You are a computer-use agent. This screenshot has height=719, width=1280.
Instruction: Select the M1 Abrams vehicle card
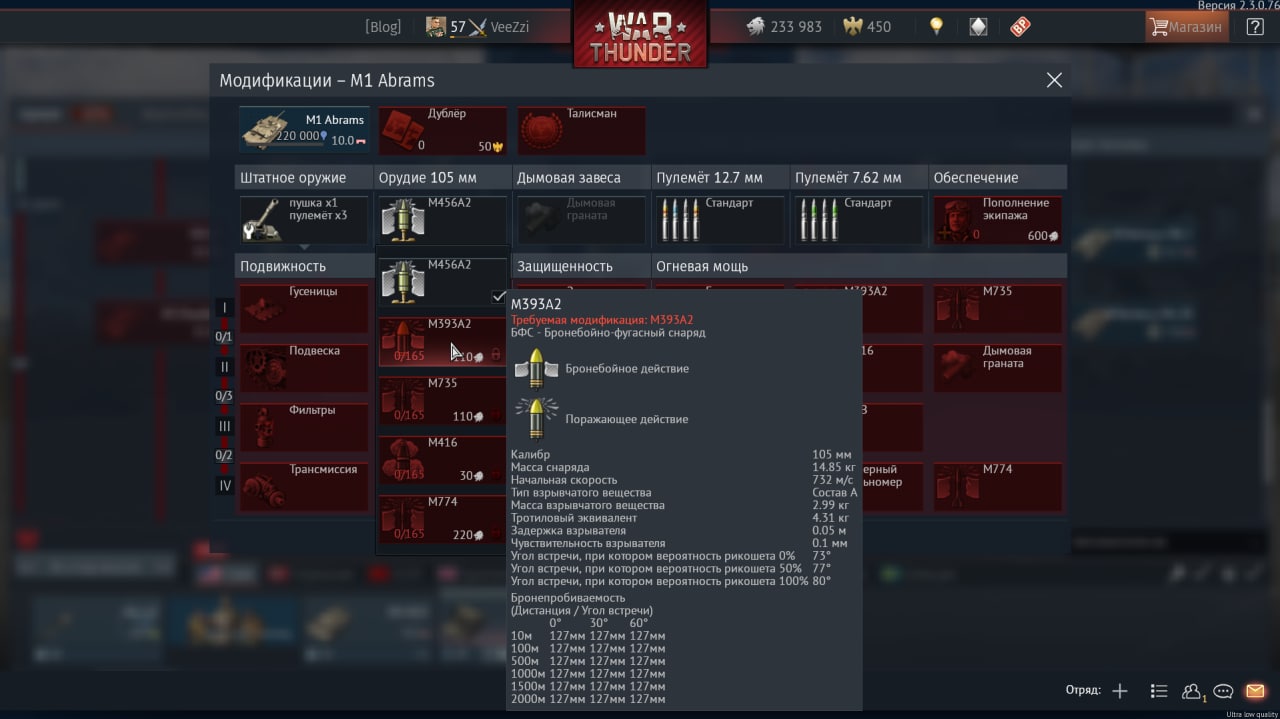click(304, 130)
